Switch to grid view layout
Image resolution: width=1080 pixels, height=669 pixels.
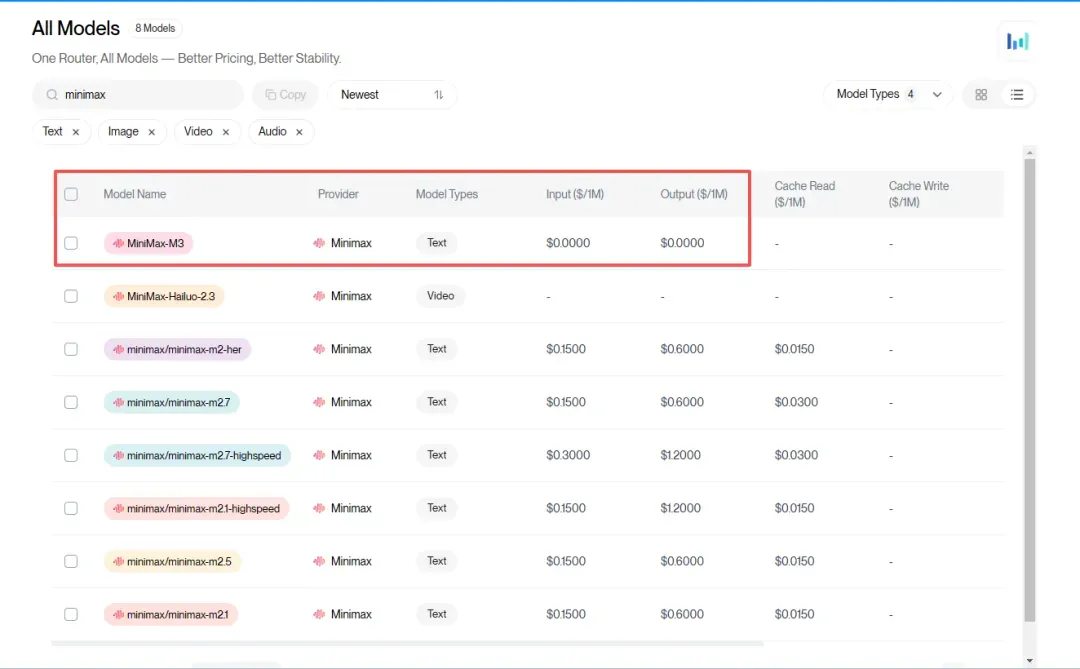tap(981, 95)
